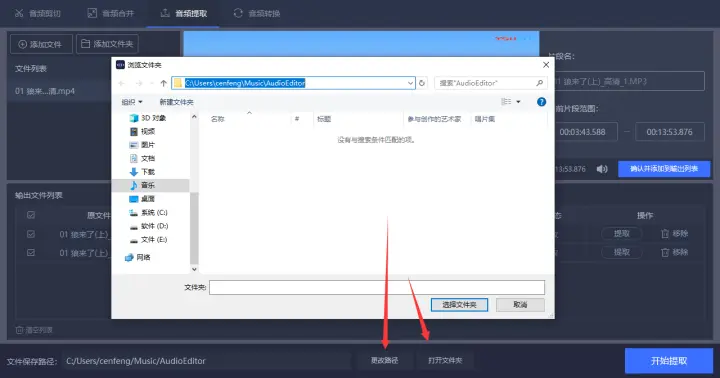Viewport: 720px width, 378px height.
Task: Click navigation pane scroll up arrow
Action: [194, 117]
